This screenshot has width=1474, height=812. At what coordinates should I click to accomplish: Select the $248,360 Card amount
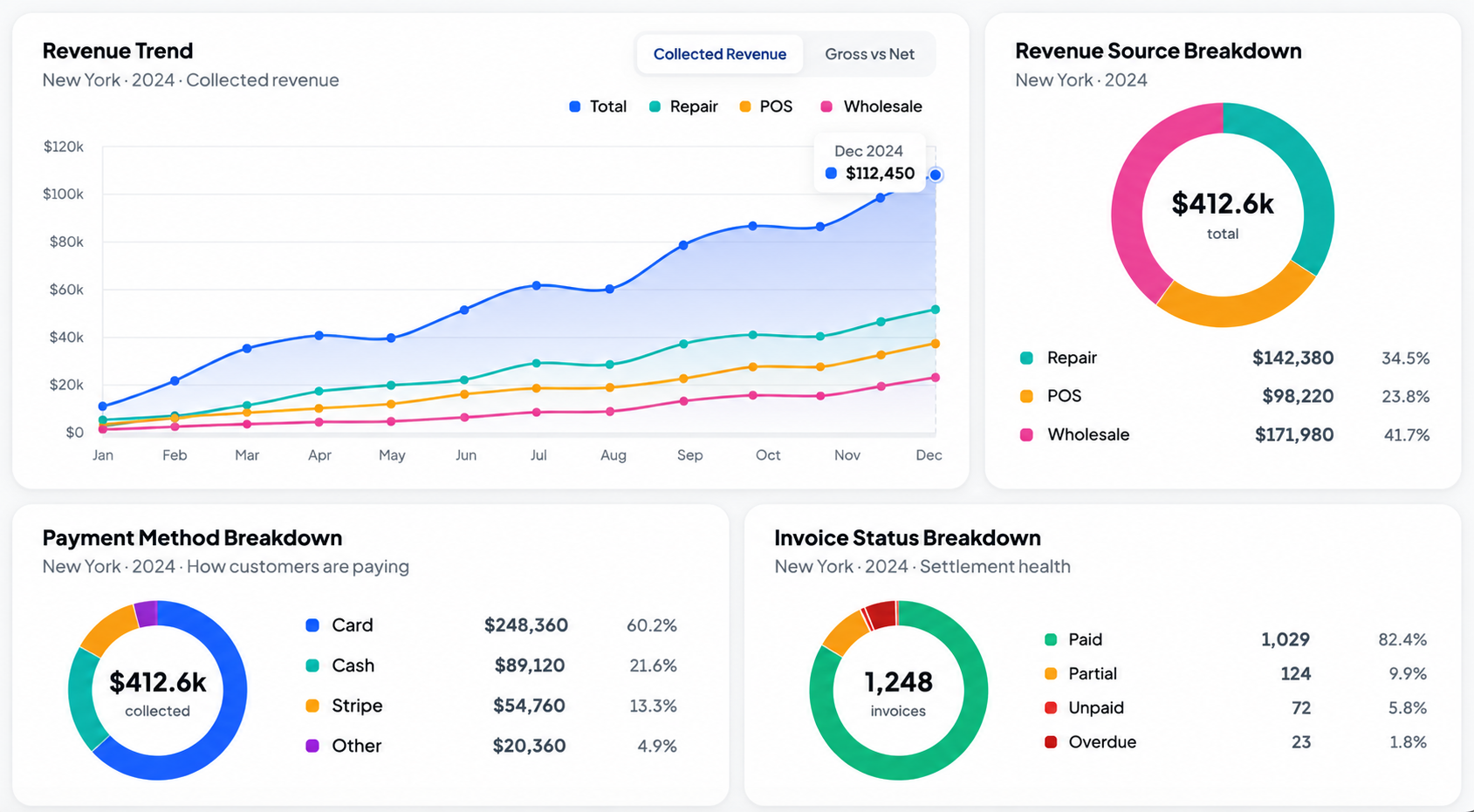[x=526, y=625]
